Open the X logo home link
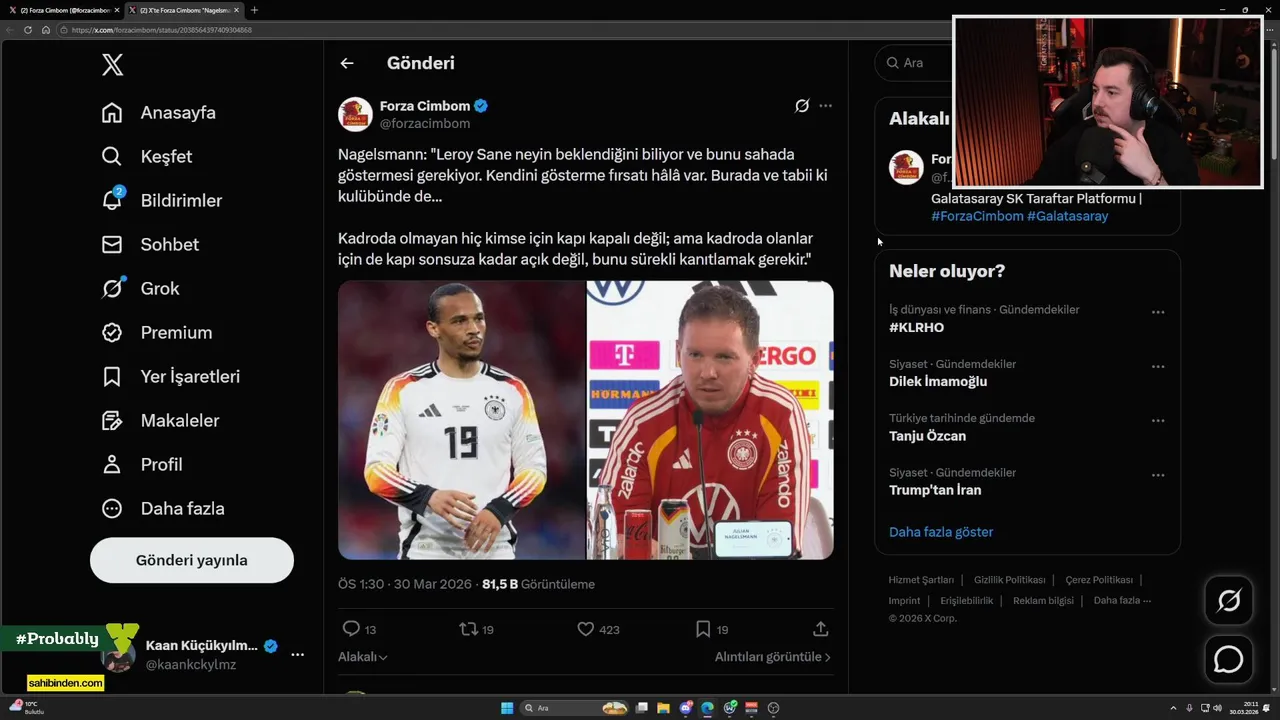Screen dimensions: 1280x720 point(113,65)
